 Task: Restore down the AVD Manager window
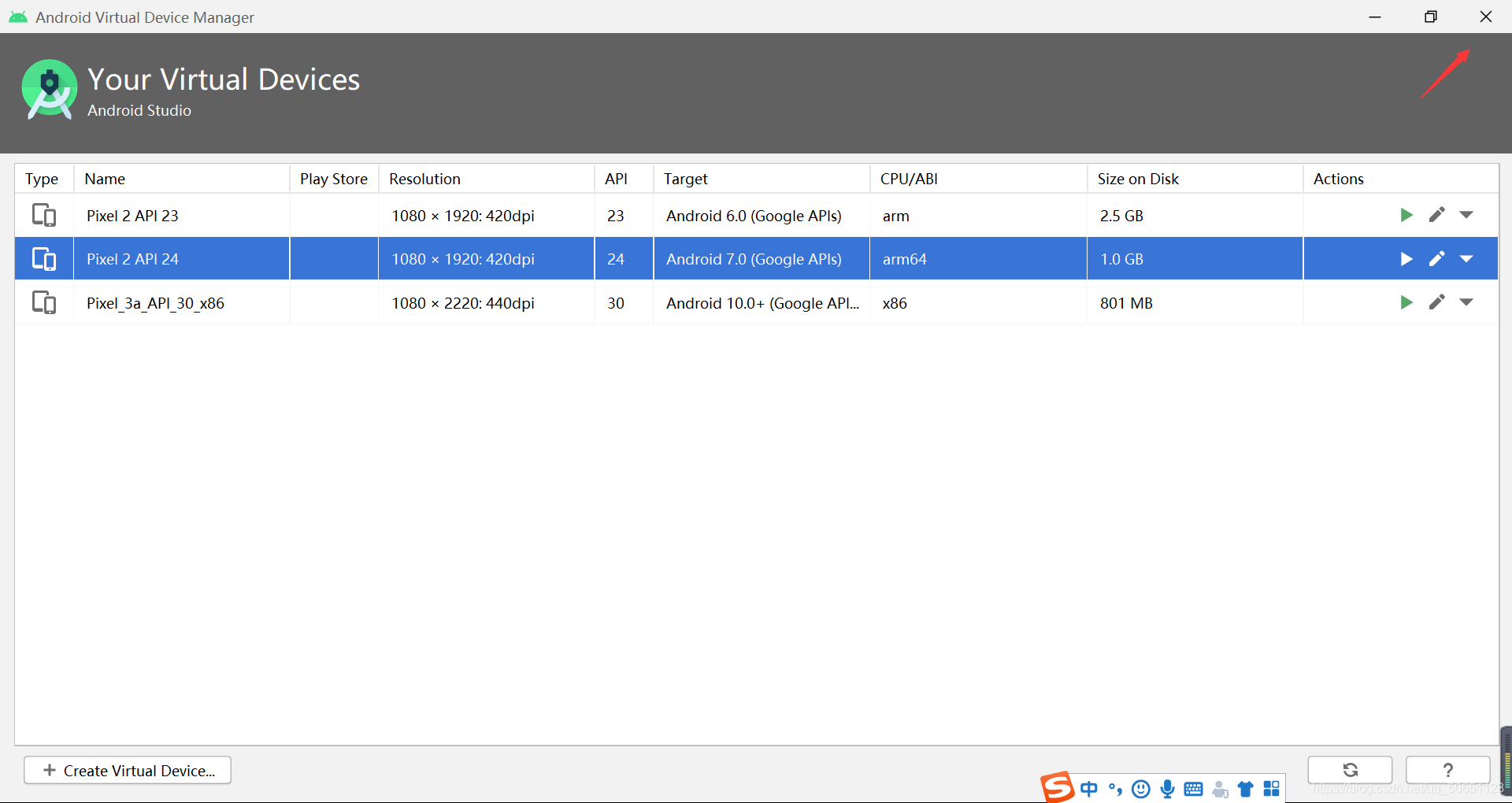coord(1431,17)
